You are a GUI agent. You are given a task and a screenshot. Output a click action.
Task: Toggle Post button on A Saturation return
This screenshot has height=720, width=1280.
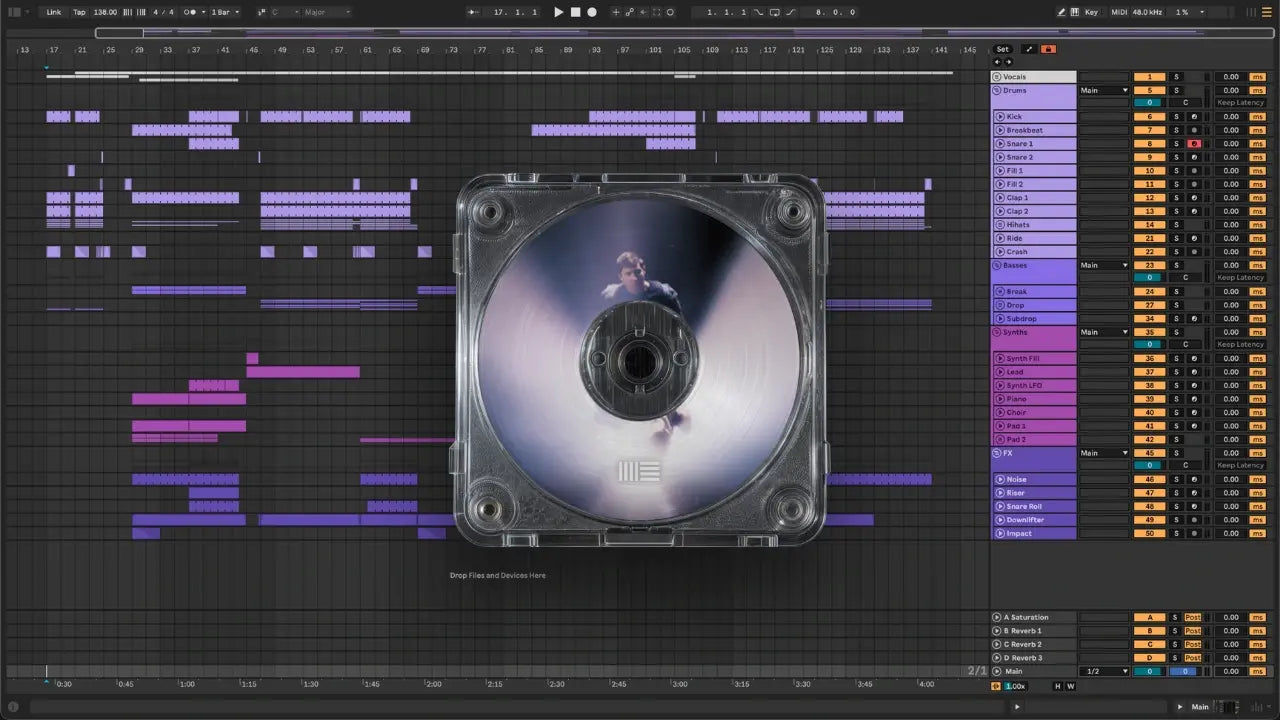tap(1192, 618)
